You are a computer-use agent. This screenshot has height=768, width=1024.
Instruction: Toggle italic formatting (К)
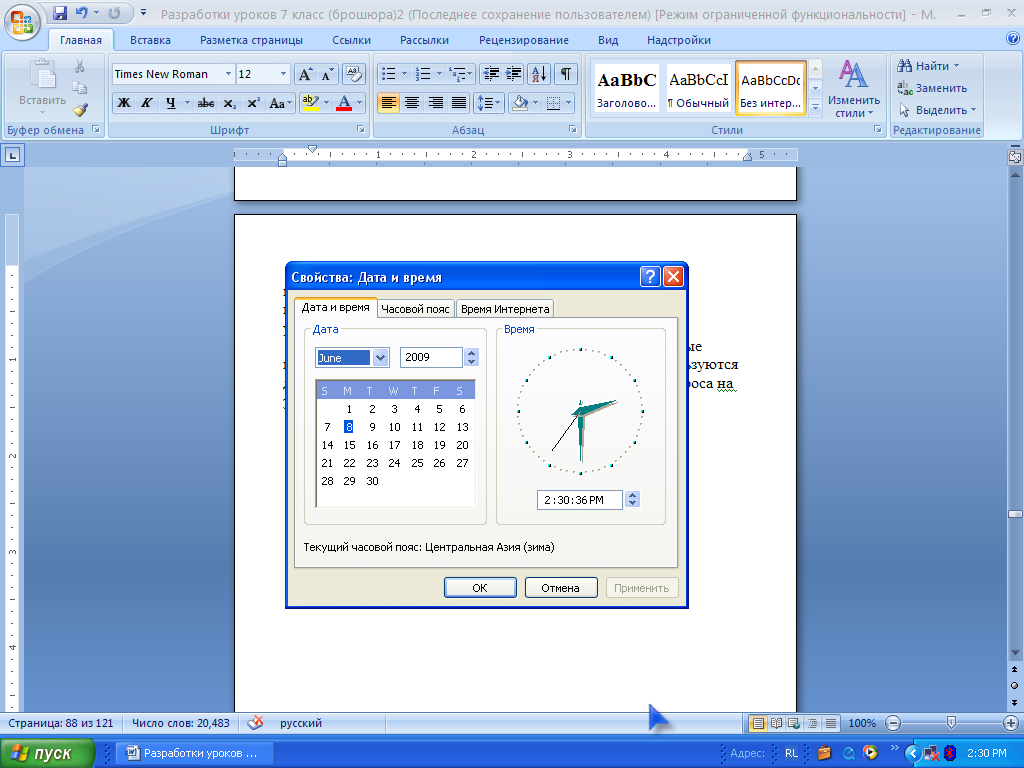(x=146, y=103)
